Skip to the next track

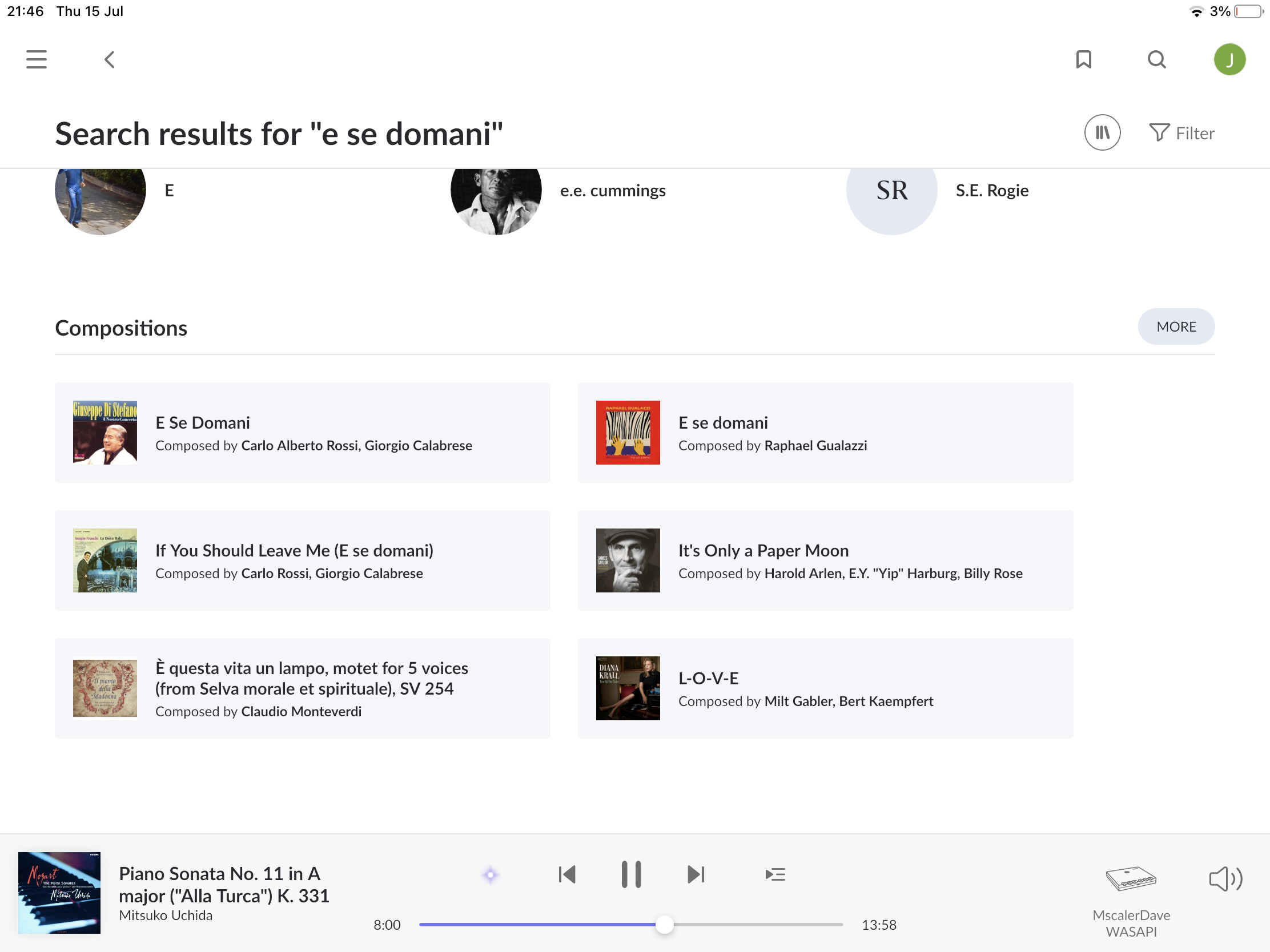[x=696, y=874]
